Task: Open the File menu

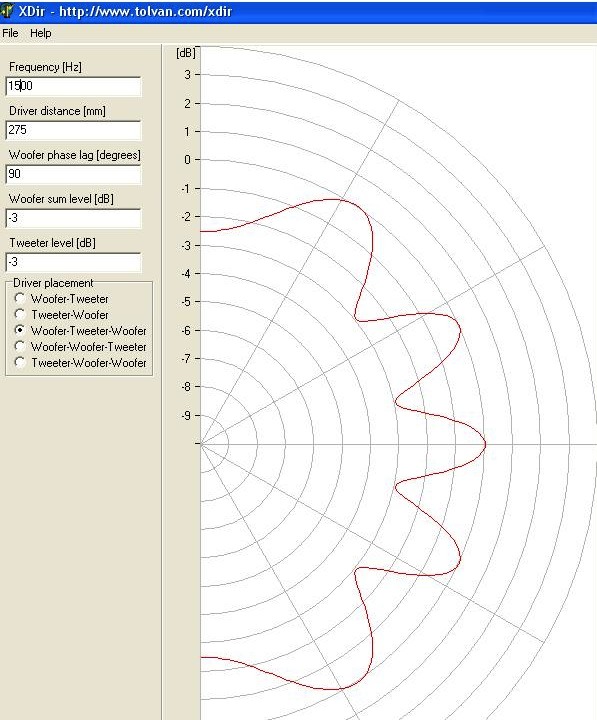Action: tap(10, 33)
